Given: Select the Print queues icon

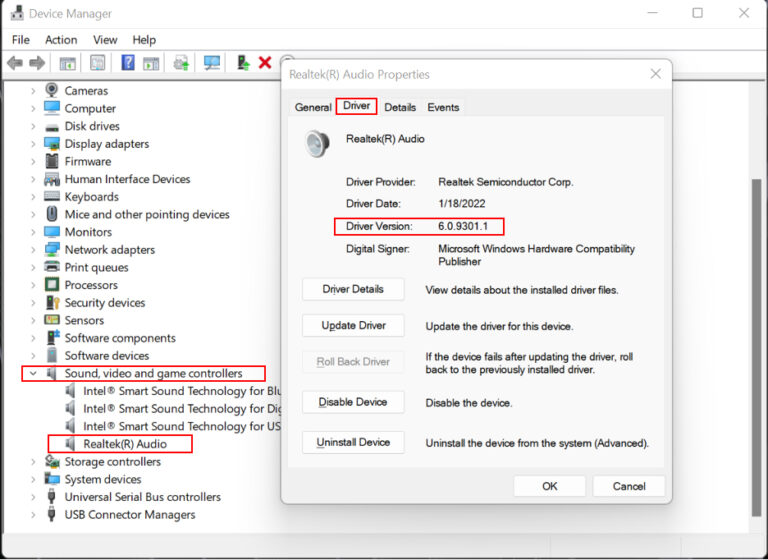Looking at the screenshot, I should (51, 267).
